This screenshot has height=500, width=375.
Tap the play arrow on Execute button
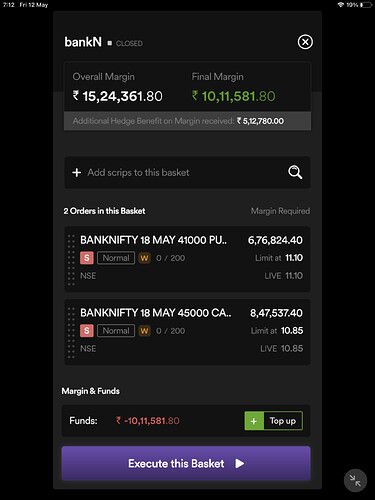pyautogui.click(x=240, y=464)
